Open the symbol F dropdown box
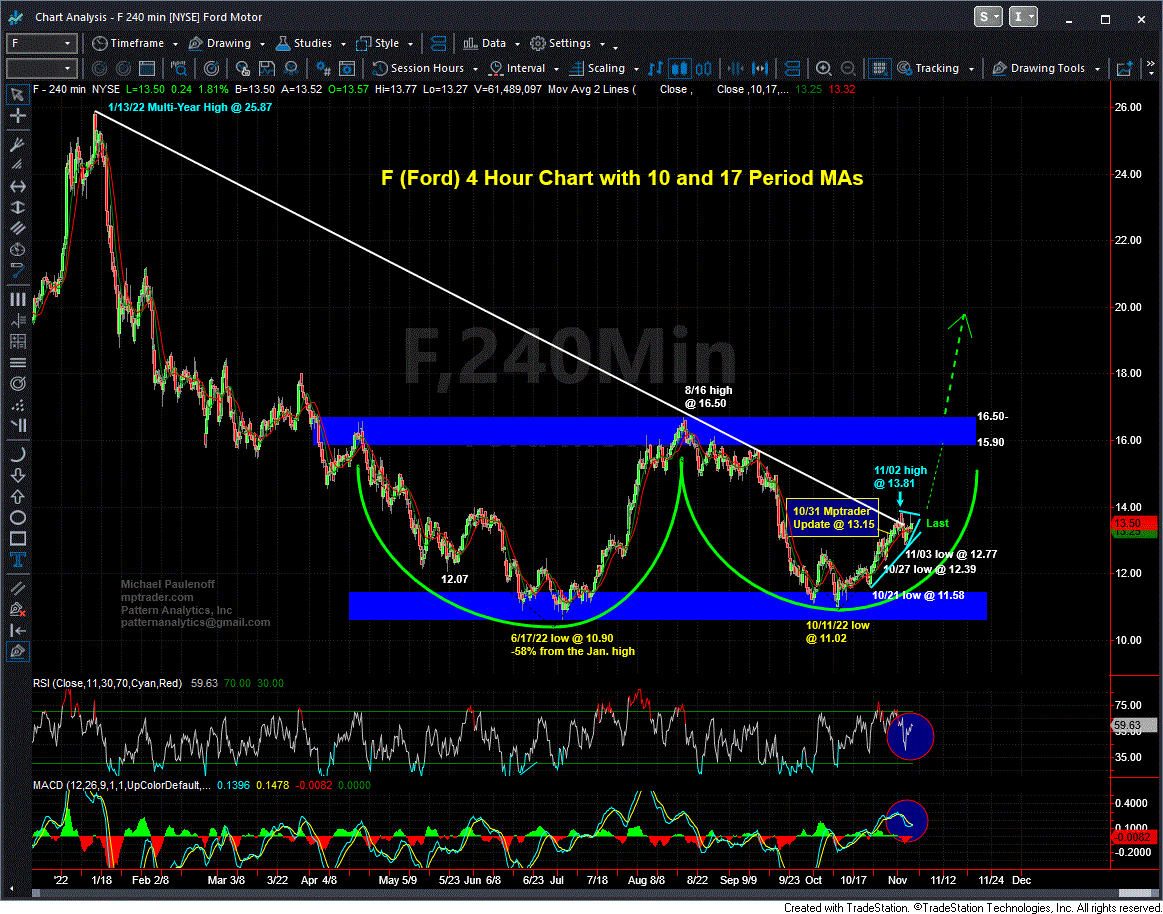The height and width of the screenshot is (914, 1163). 41,43
